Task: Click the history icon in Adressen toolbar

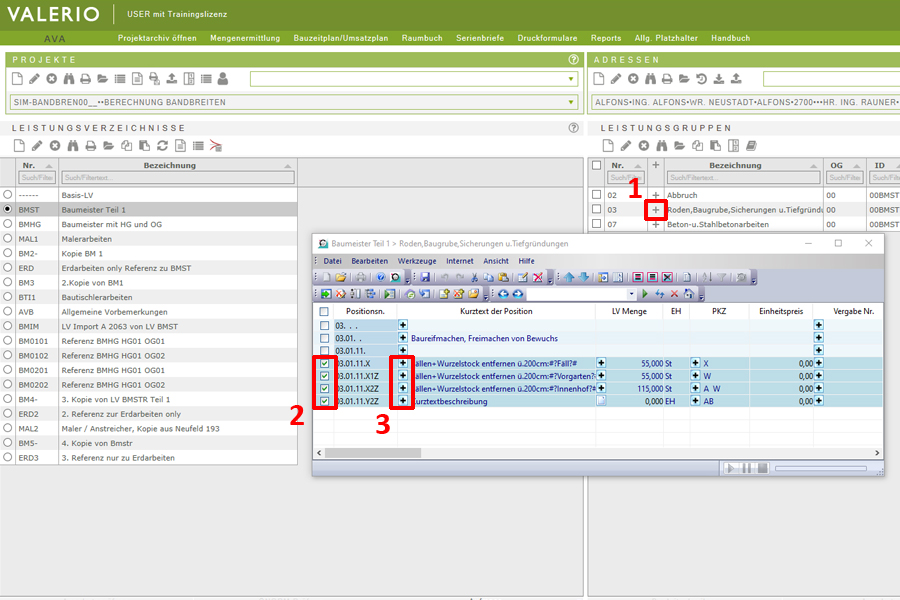Action: point(701,79)
